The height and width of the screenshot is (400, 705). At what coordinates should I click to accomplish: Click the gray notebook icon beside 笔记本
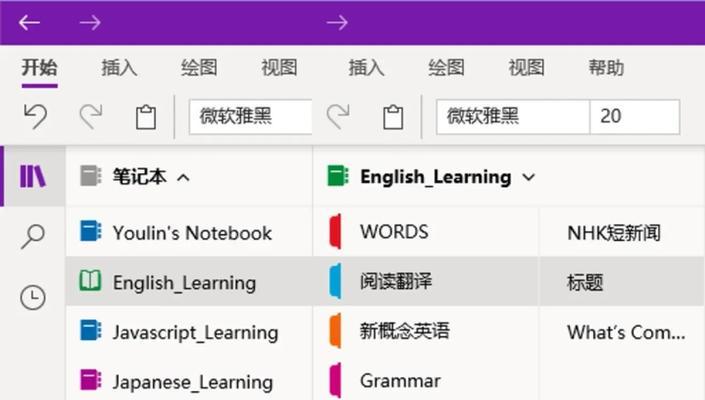(x=90, y=176)
